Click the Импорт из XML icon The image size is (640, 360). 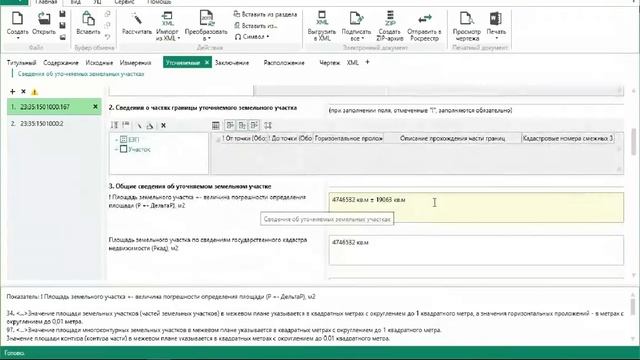point(167,19)
